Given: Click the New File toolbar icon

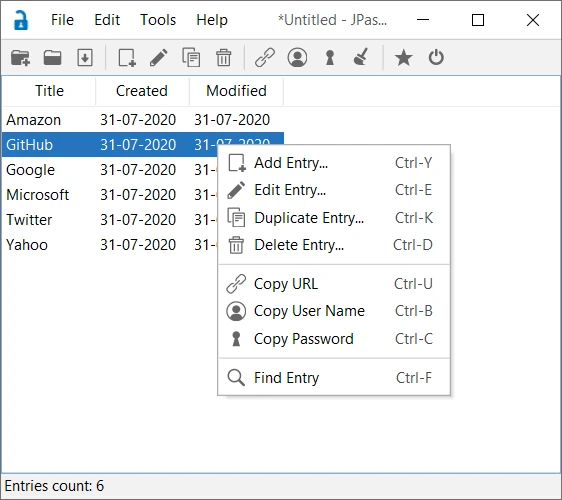Looking at the screenshot, I should 20,57.
